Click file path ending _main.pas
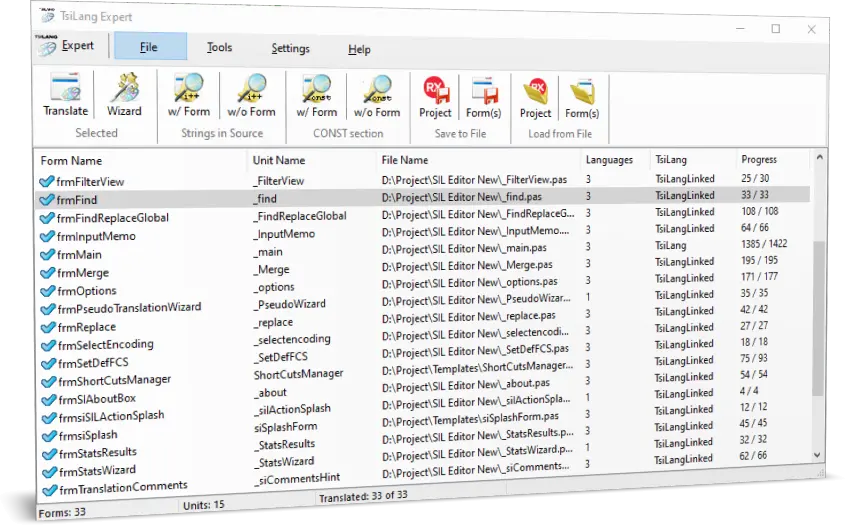The height and width of the screenshot is (525, 845). 464,248
